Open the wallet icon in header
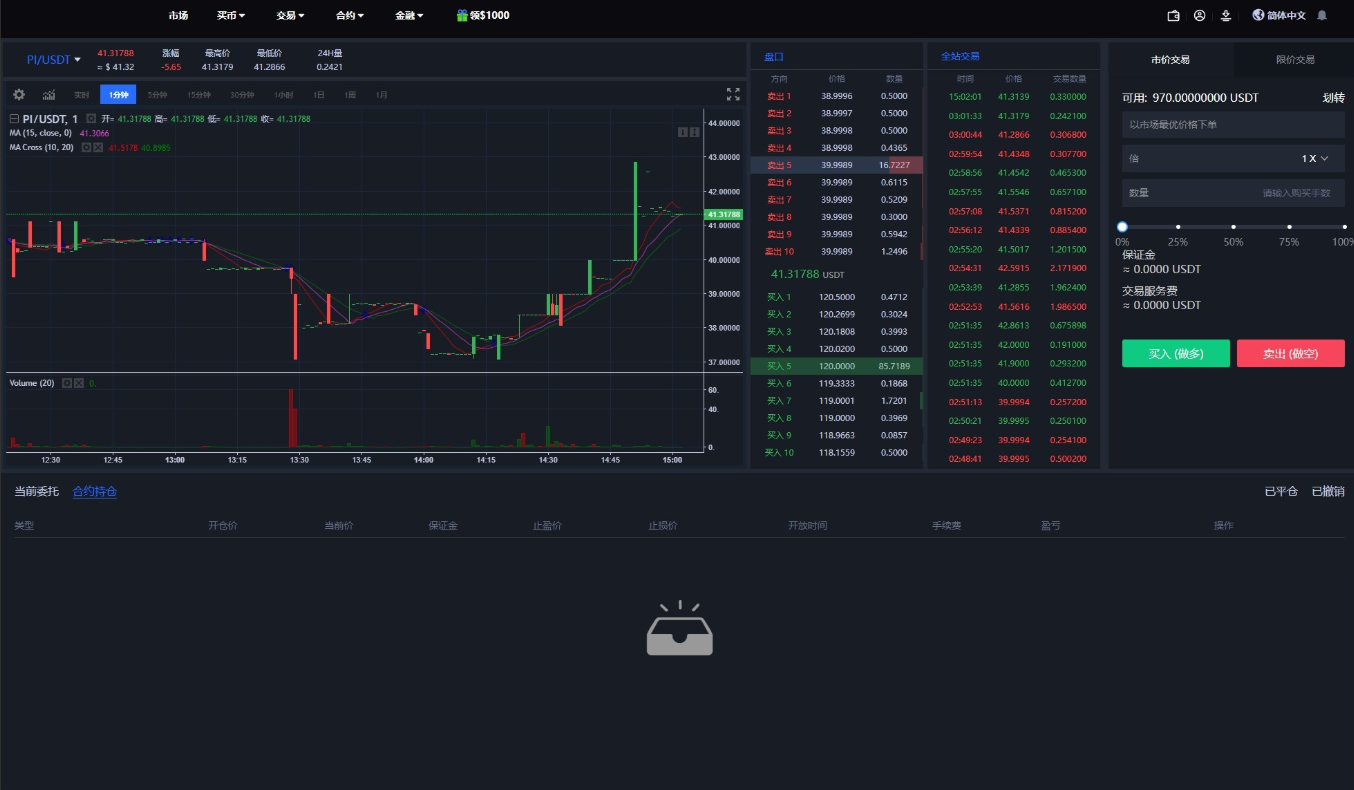Viewport: 1354px width, 790px height. click(x=1174, y=16)
